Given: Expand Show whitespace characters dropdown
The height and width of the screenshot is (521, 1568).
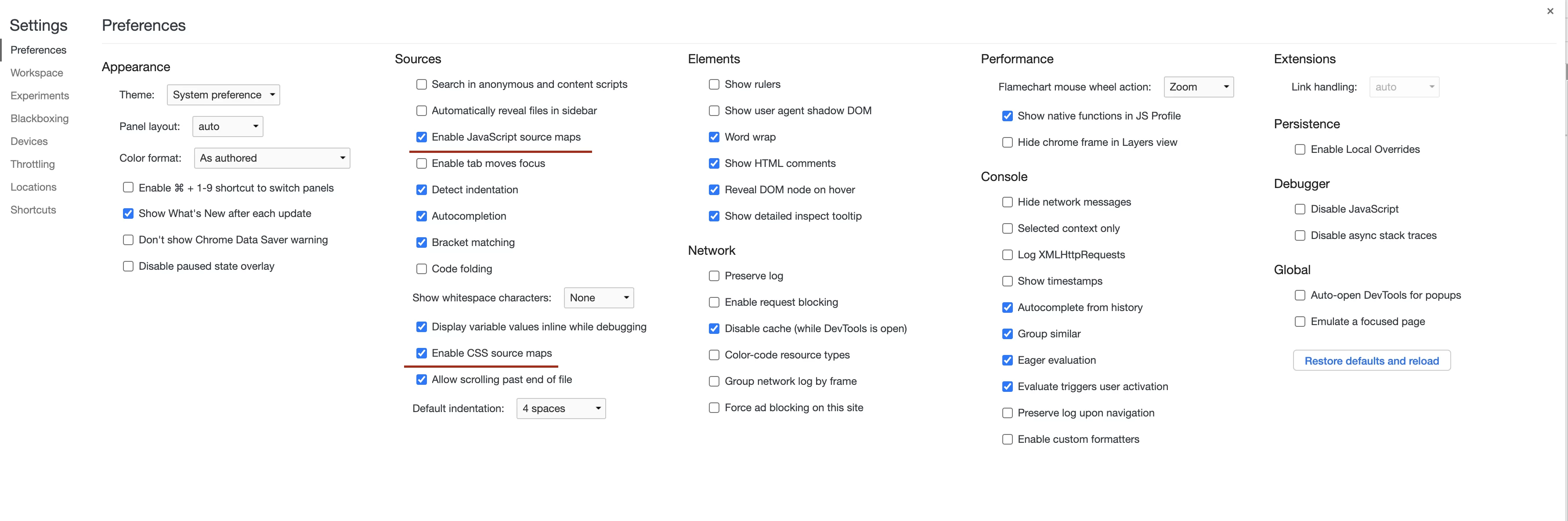Looking at the screenshot, I should 599,298.
